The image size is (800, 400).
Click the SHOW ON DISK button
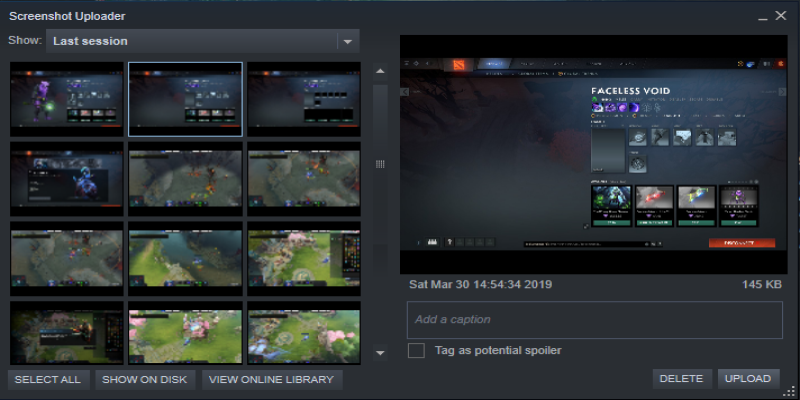[x=145, y=380]
